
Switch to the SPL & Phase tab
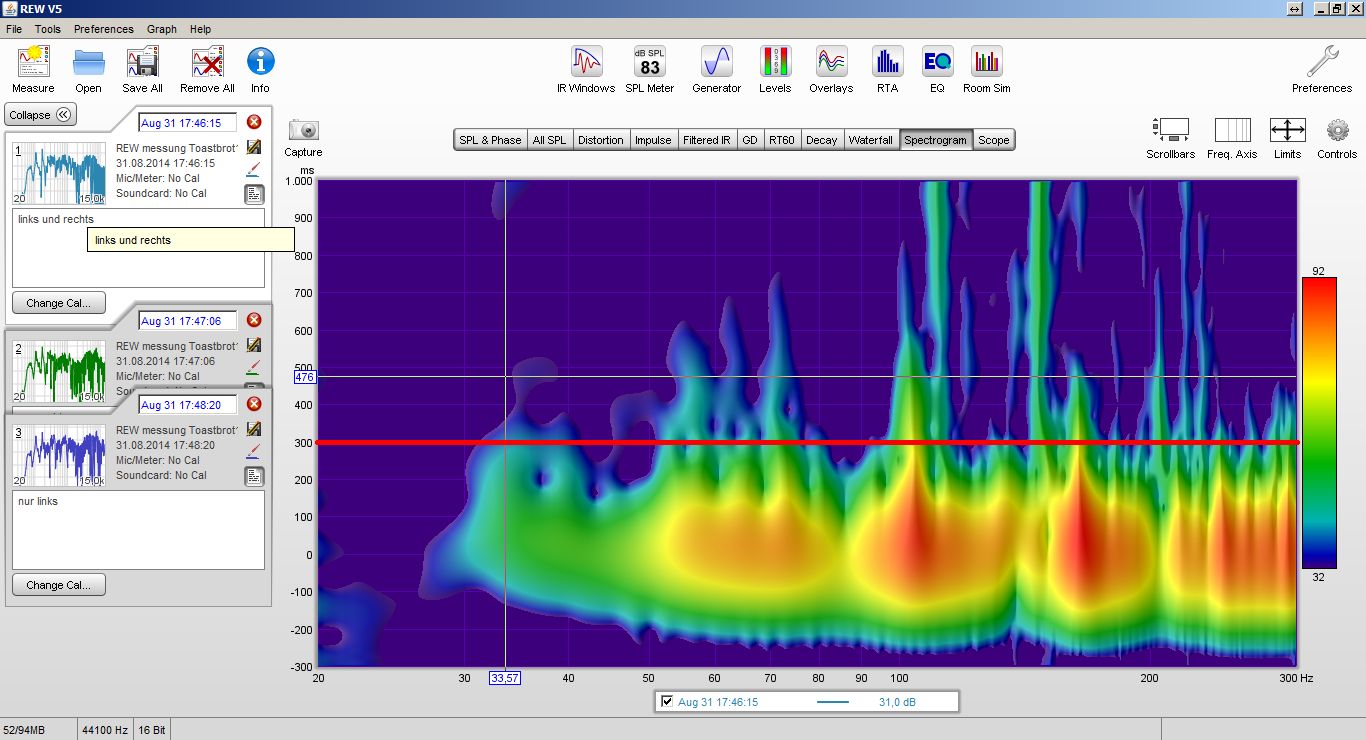click(490, 140)
